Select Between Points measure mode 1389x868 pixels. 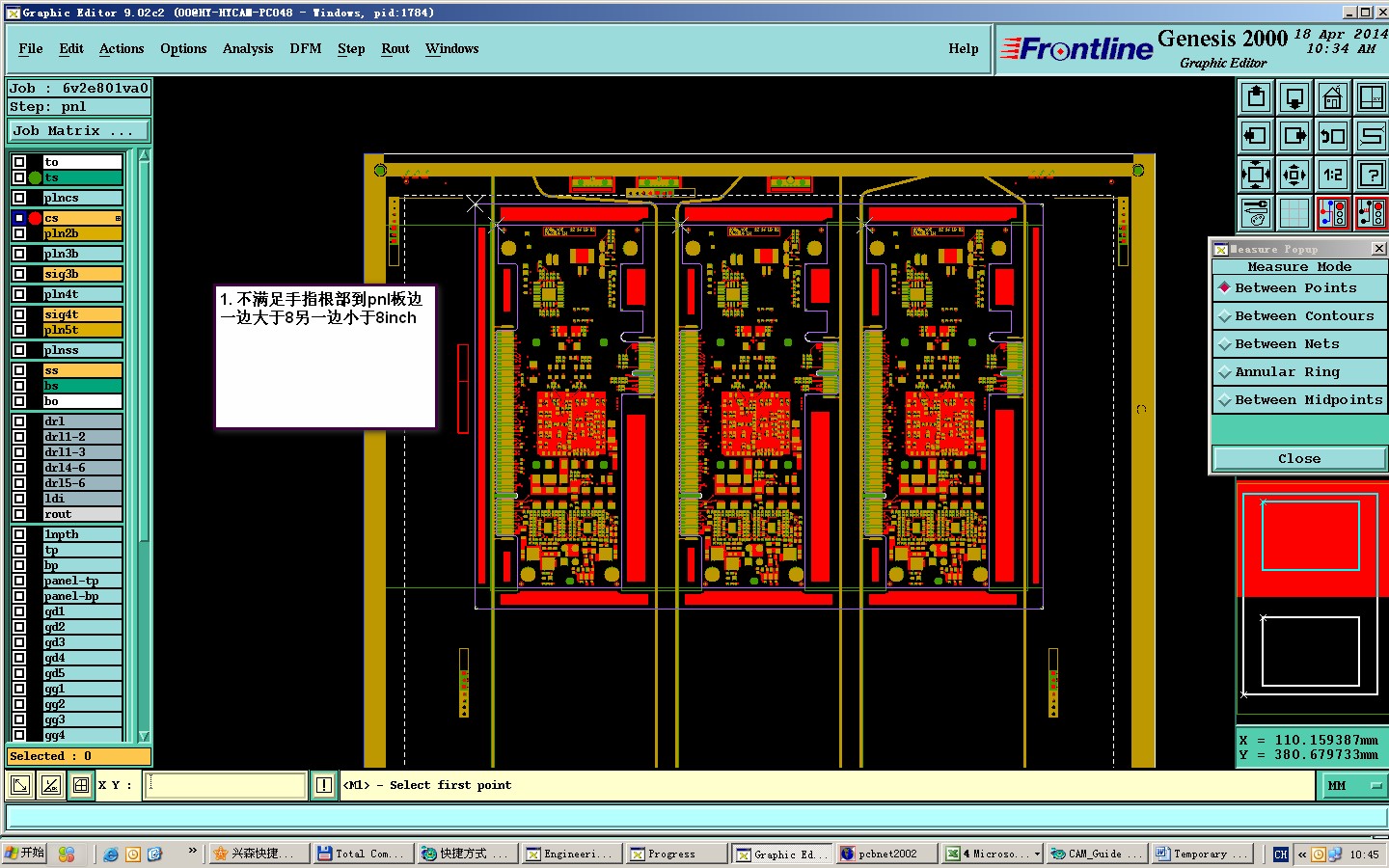(1299, 287)
